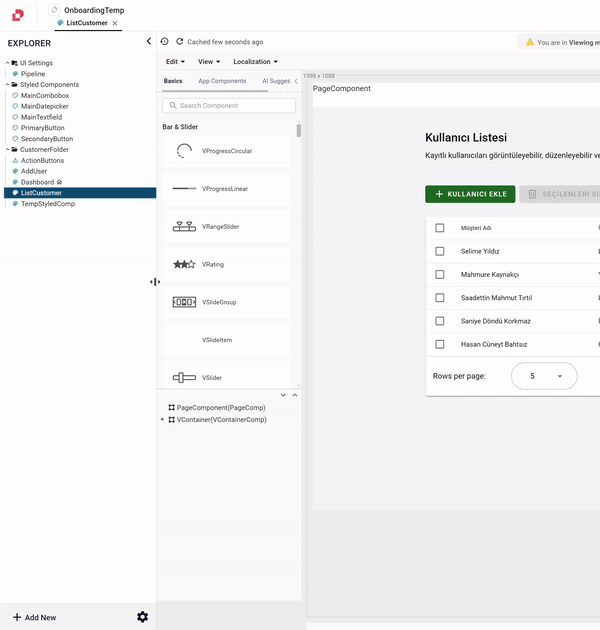This screenshot has width=600, height=630.
Task: Select the VProgressCircular component icon
Action: pos(184,151)
